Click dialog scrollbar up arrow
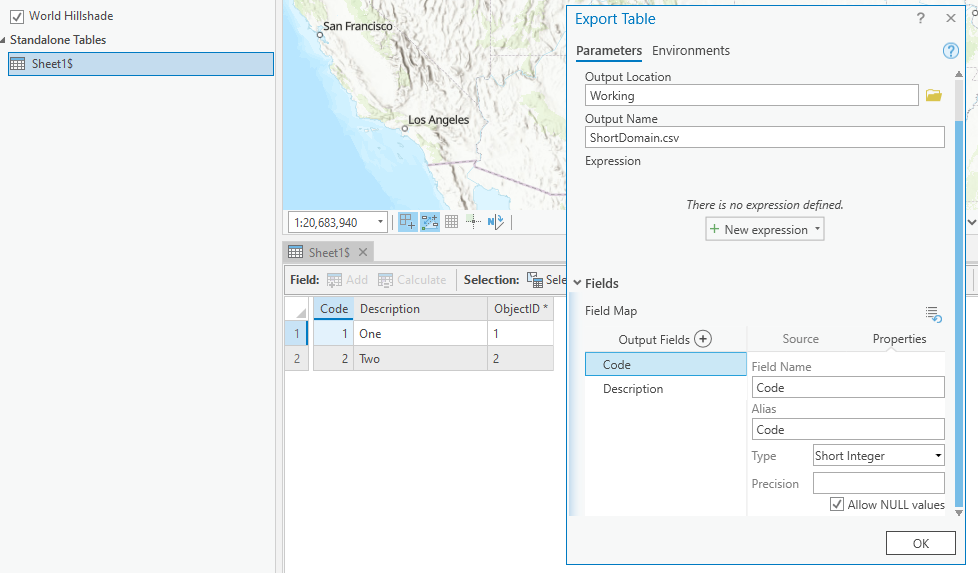 pos(959,74)
